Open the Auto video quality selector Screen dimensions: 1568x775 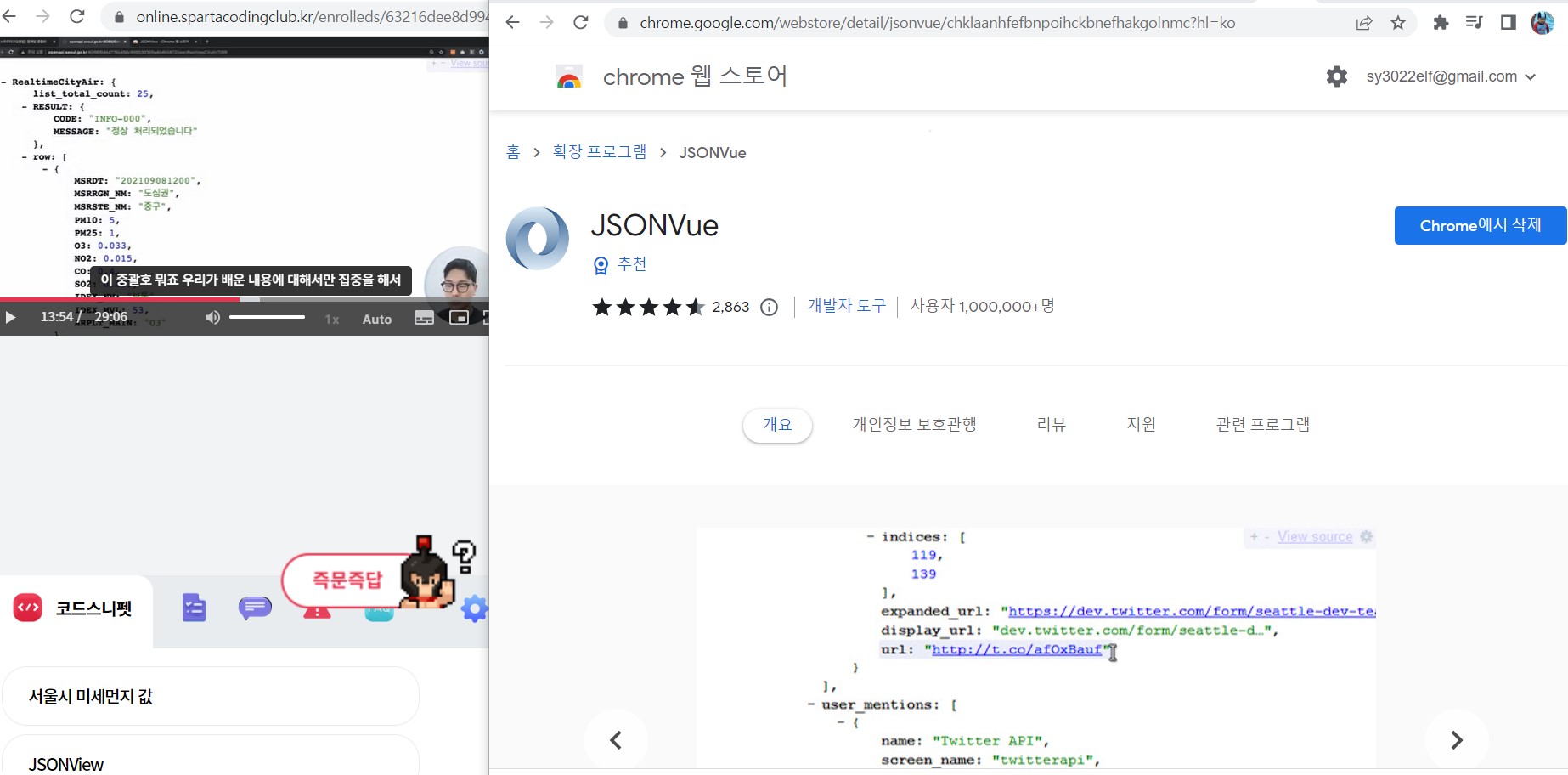tap(377, 320)
